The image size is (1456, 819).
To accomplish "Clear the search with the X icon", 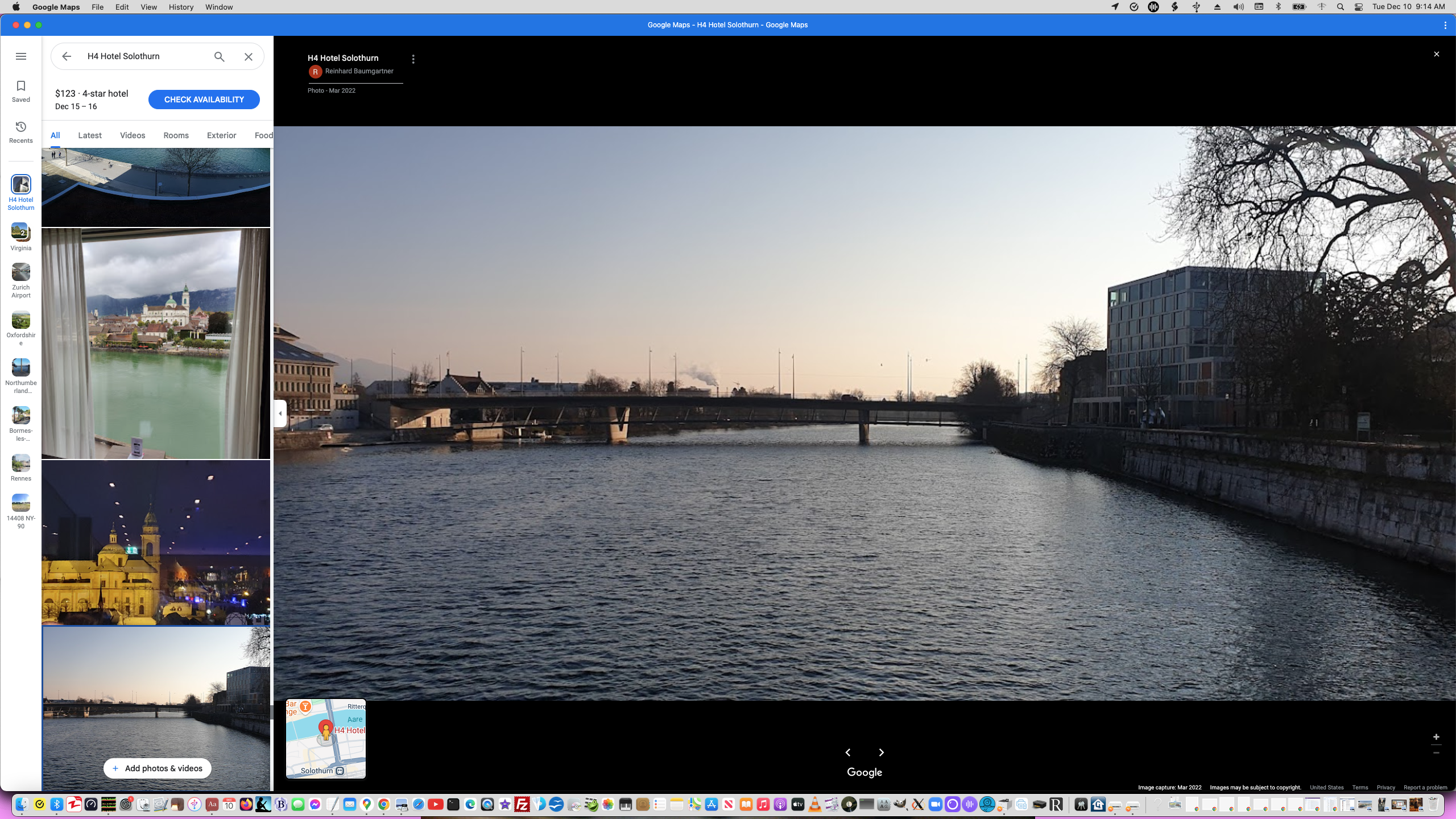I will pos(249,56).
